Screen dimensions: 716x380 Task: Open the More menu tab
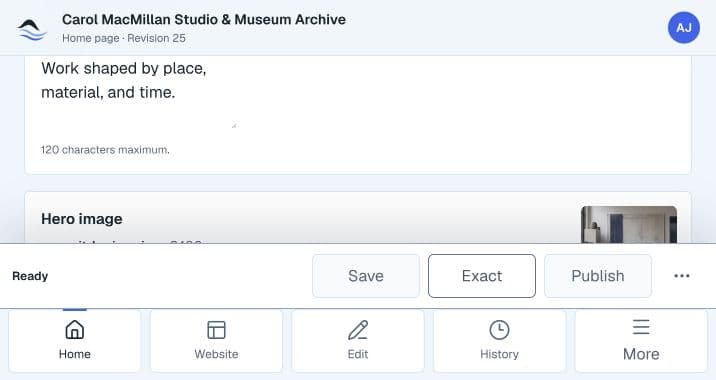pyautogui.click(x=641, y=340)
